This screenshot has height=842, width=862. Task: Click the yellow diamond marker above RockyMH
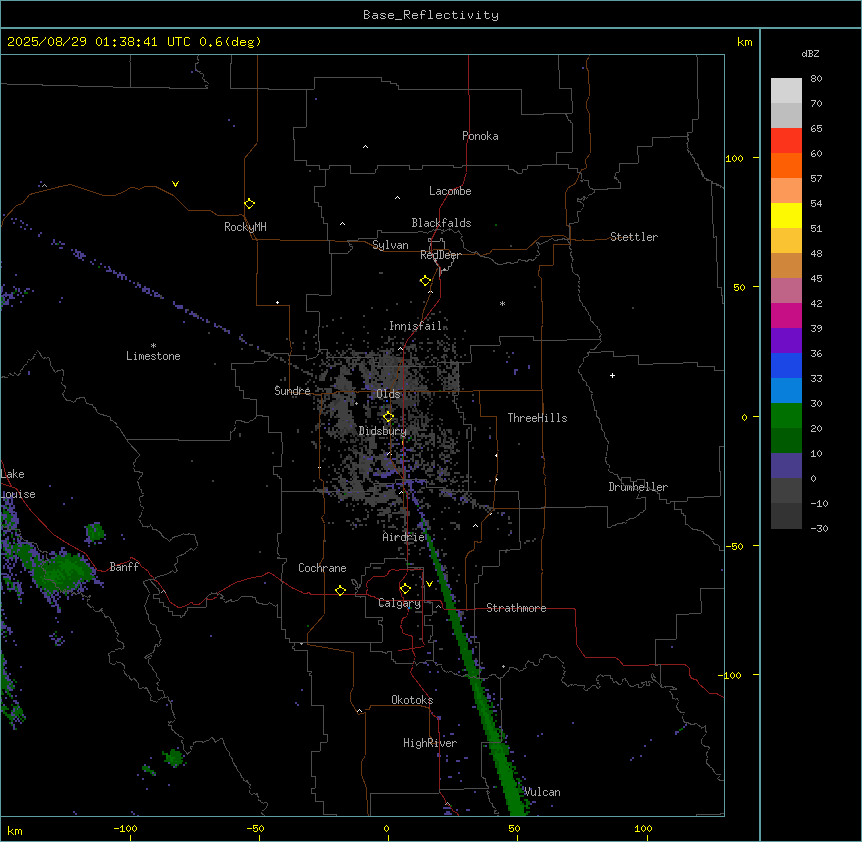[250, 204]
